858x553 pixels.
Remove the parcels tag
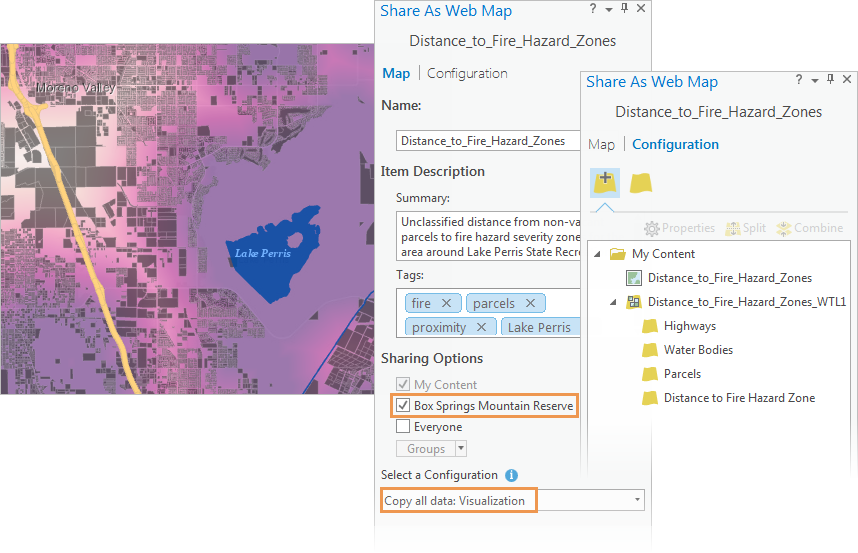click(x=530, y=303)
